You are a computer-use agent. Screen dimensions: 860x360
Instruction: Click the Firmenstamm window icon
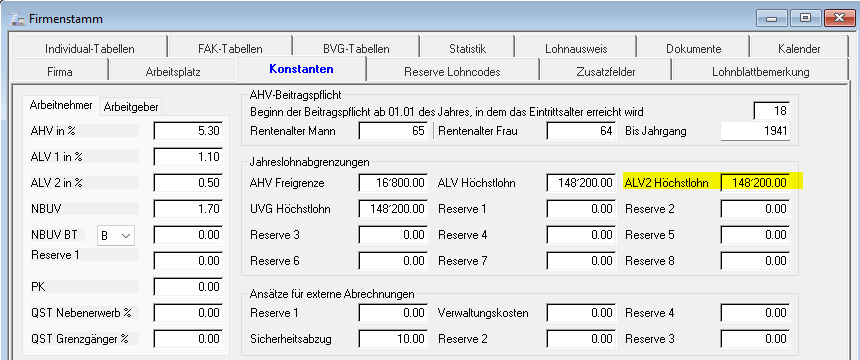[16, 19]
